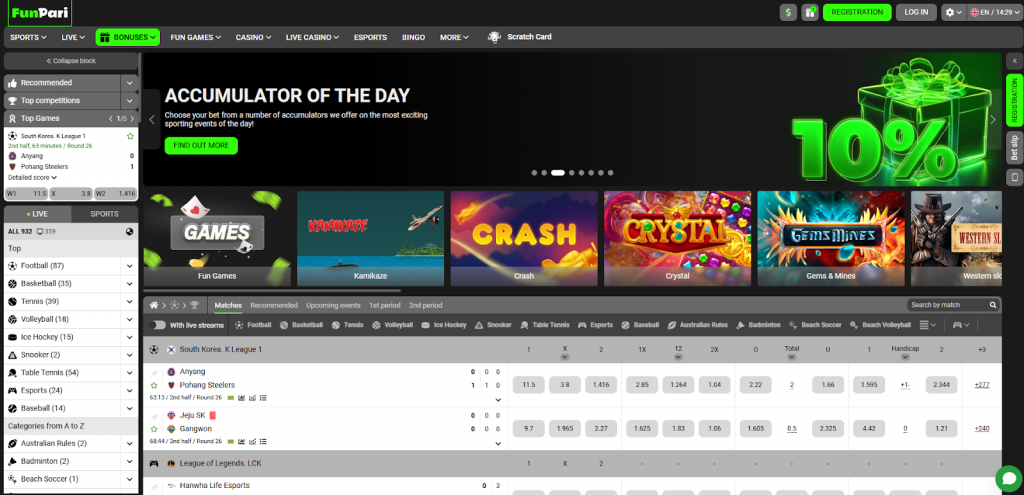1024x495 pixels.
Task: Click the mobile phone icon in right sidebar
Action: click(x=1014, y=178)
